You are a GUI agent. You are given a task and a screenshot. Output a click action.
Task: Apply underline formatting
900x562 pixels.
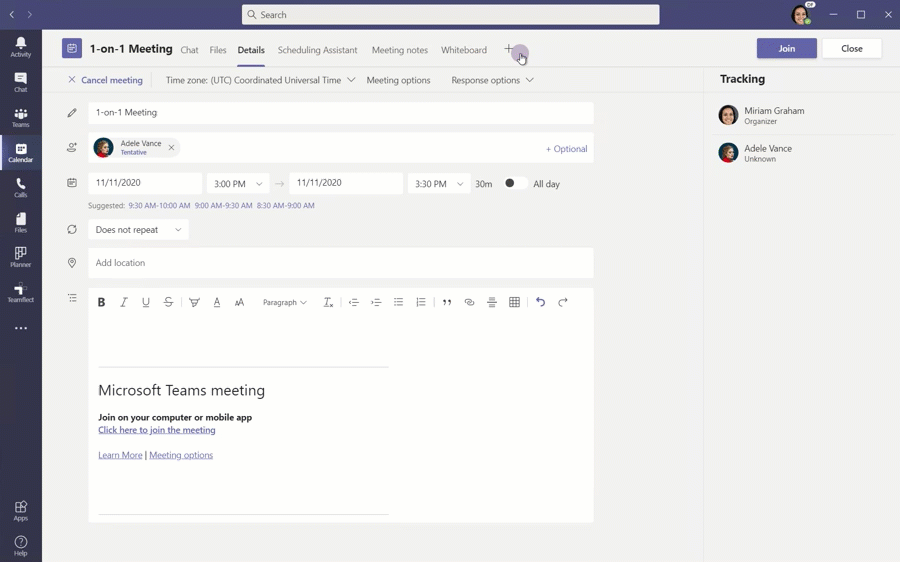pos(146,302)
